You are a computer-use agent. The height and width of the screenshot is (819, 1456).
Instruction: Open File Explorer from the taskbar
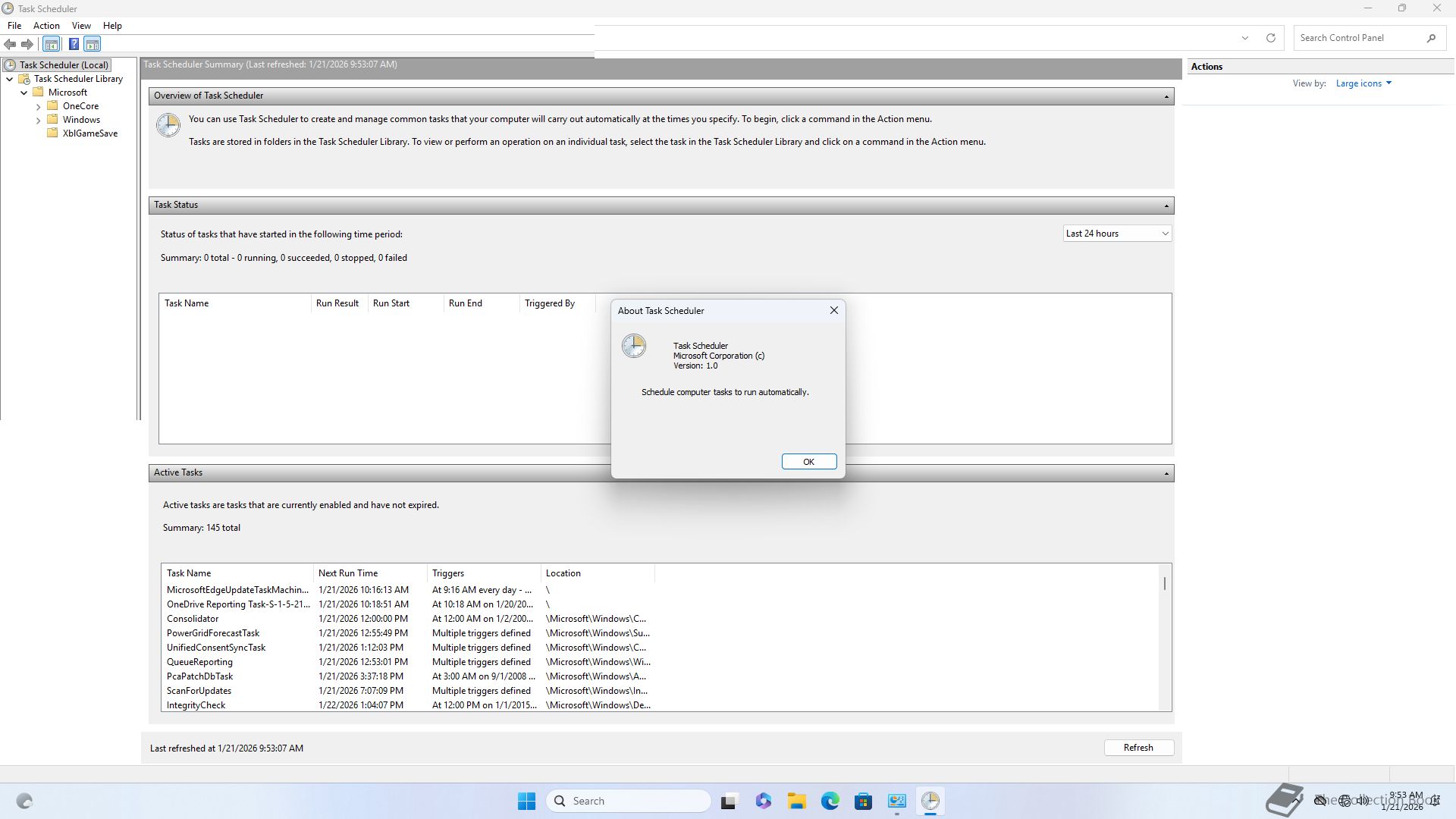coord(796,801)
